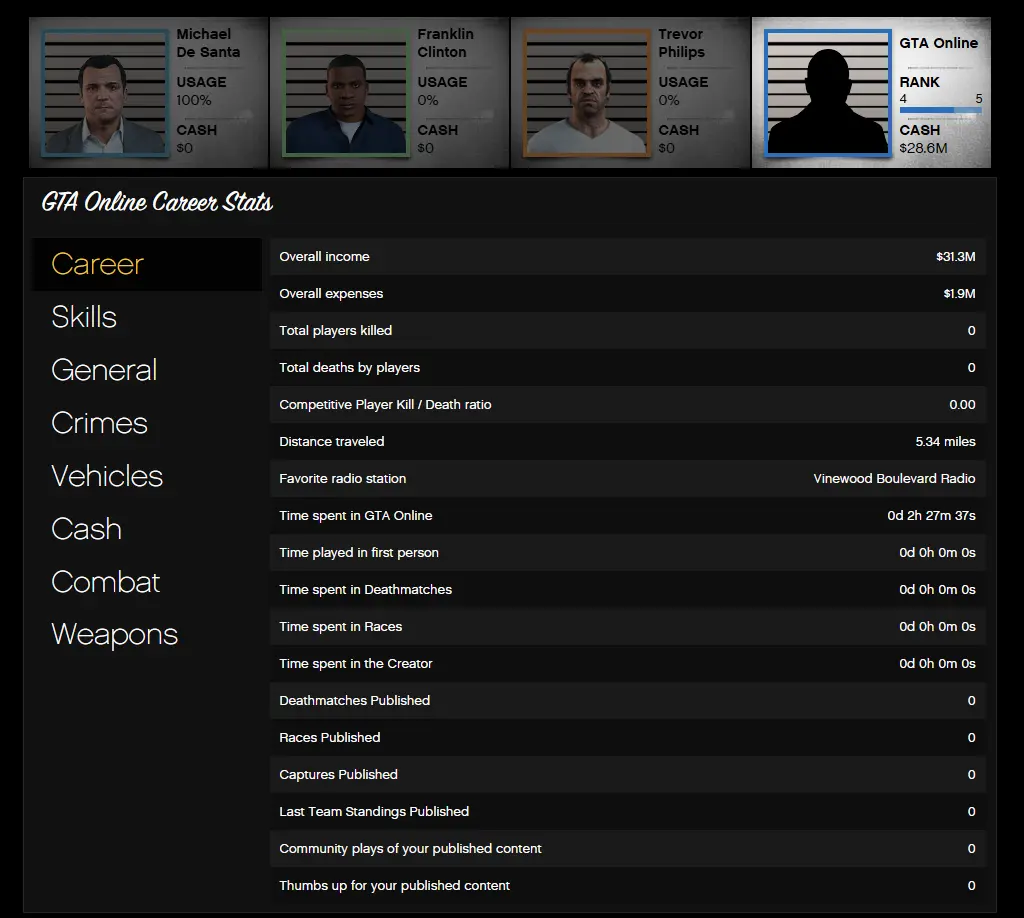This screenshot has width=1024, height=918.
Task: Click Michael's 100% usage value
Action: coord(194,101)
